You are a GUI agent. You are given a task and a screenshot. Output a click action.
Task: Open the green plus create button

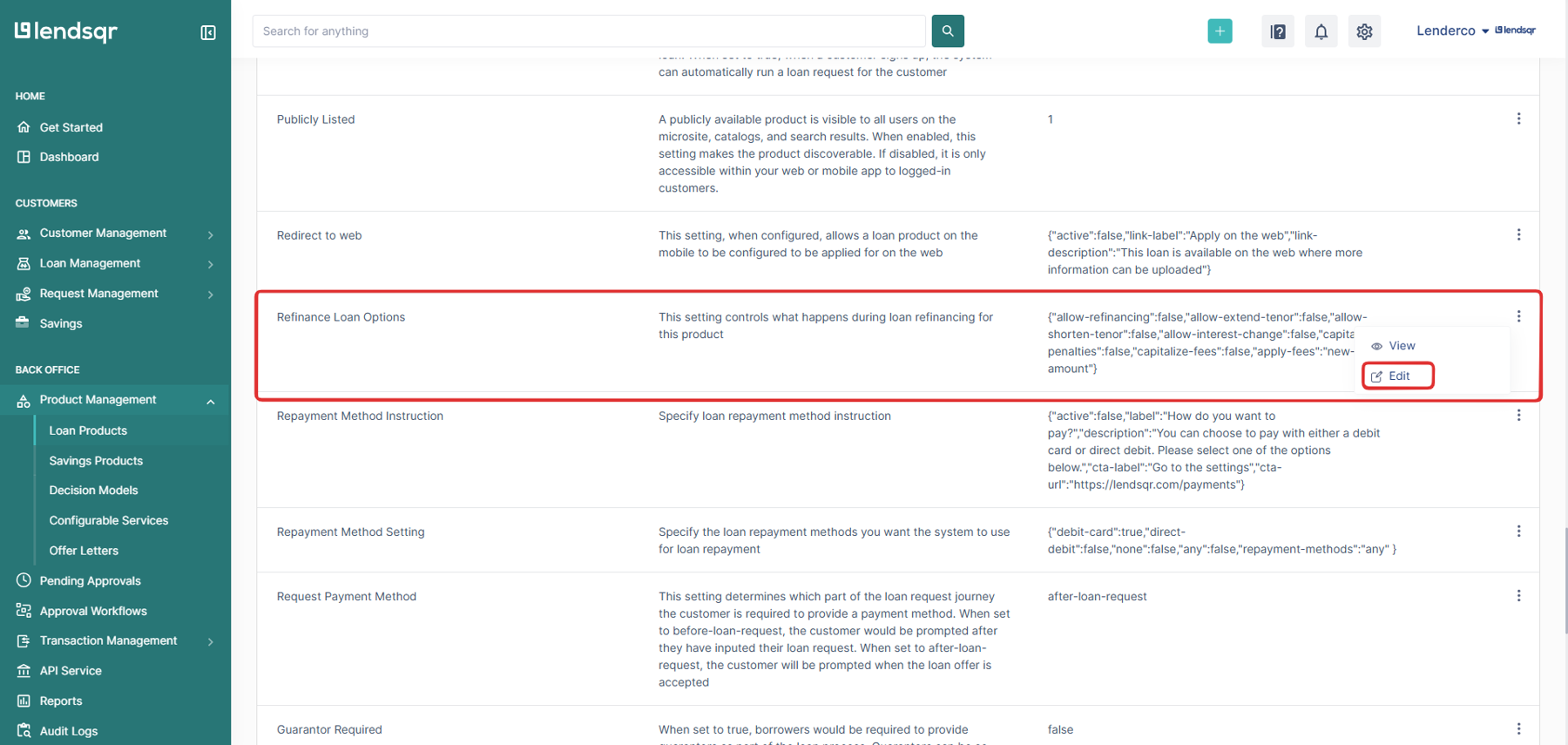pos(1220,30)
